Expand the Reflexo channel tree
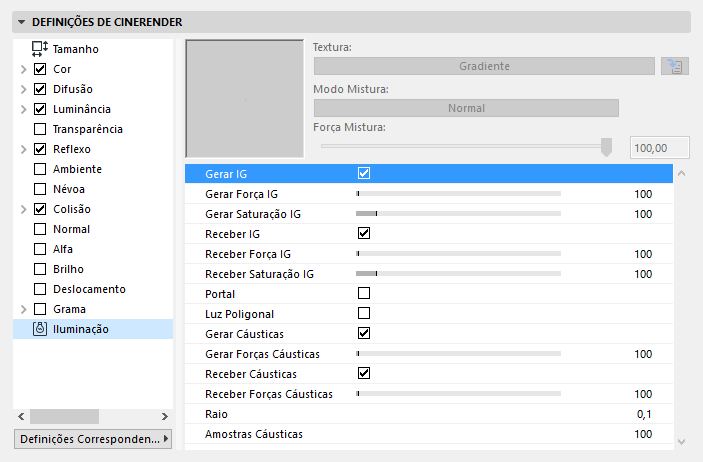Viewport: 703px width, 462px height. 23,149
